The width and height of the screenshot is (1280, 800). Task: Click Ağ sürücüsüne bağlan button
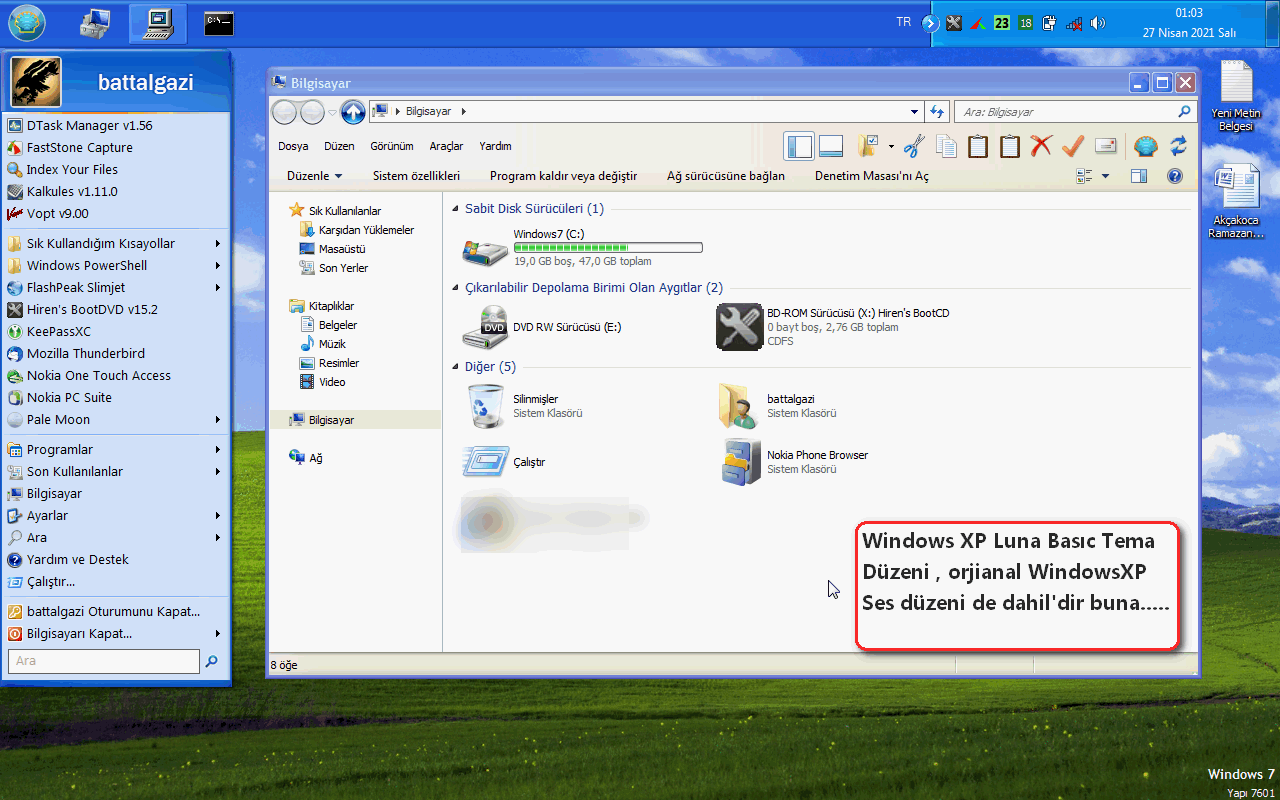pyautogui.click(x=726, y=176)
